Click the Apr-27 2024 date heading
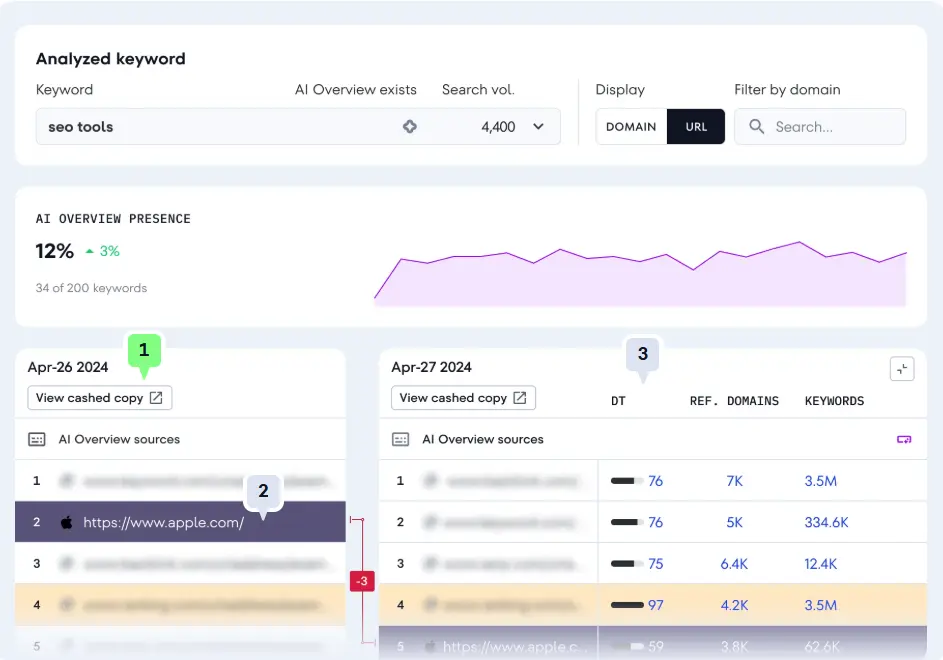Screen dimensions: 943x660 point(431,367)
